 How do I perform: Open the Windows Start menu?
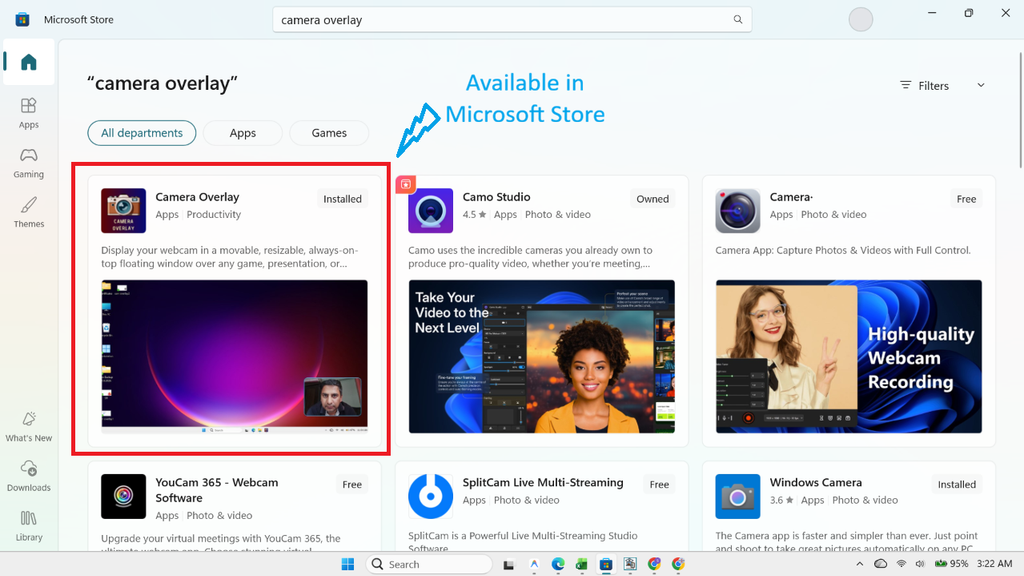(347, 564)
